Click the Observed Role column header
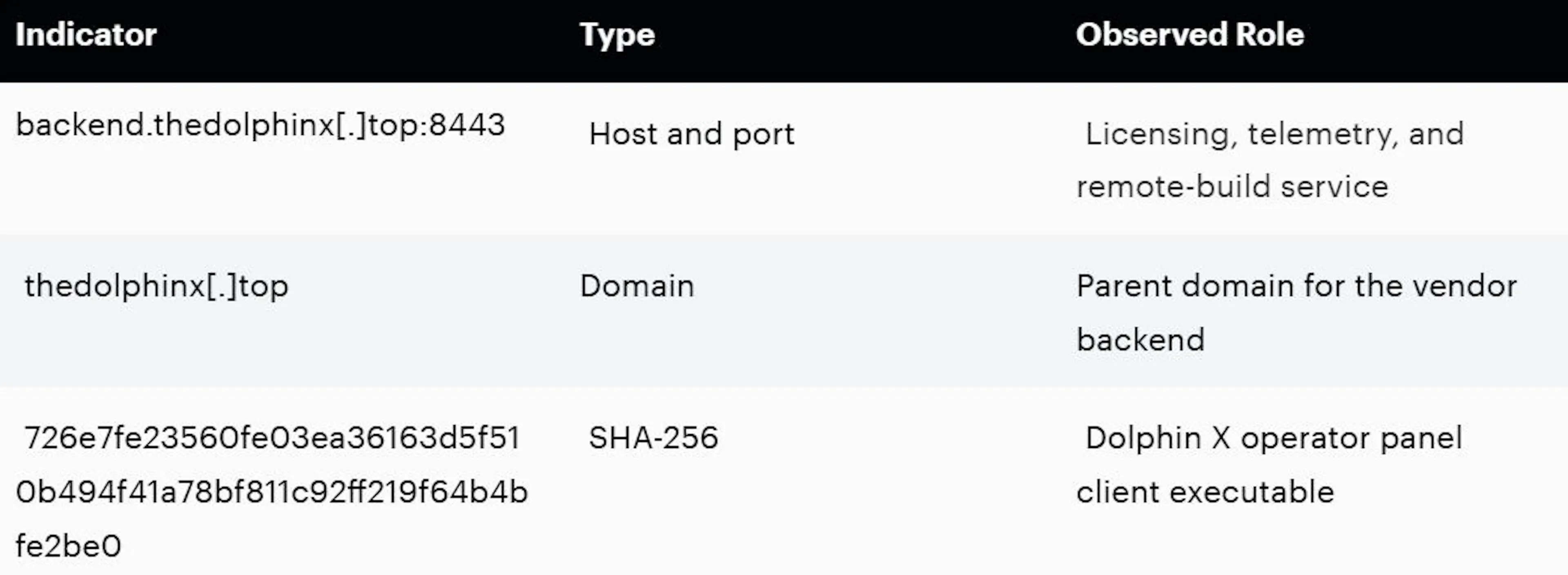Screen dimensions: 1568x575 click(x=1190, y=35)
